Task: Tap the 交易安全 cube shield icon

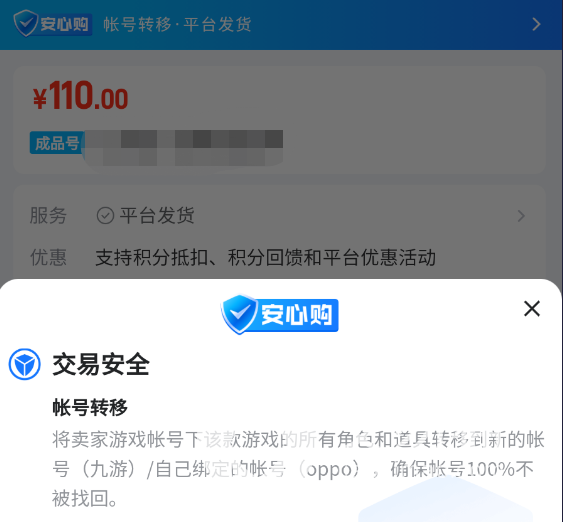Action: (x=24, y=364)
